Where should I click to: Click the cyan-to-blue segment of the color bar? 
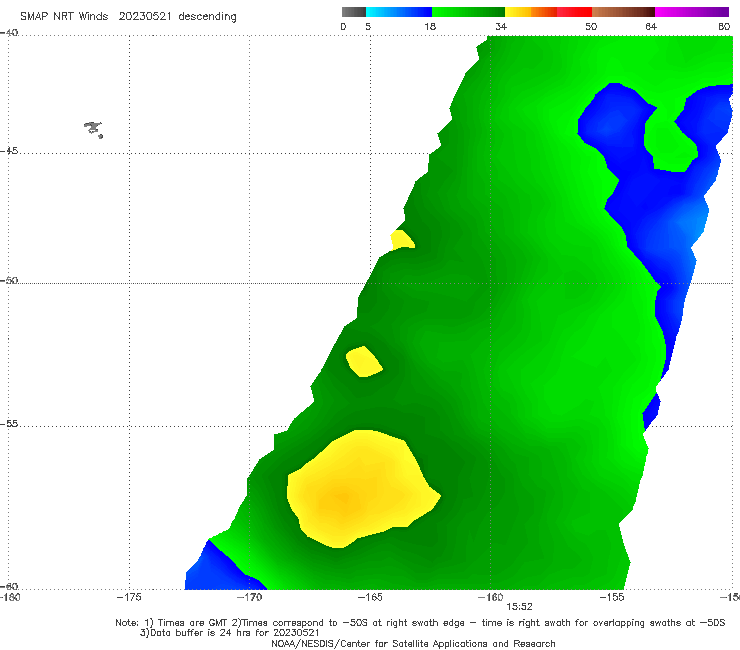coord(399,12)
